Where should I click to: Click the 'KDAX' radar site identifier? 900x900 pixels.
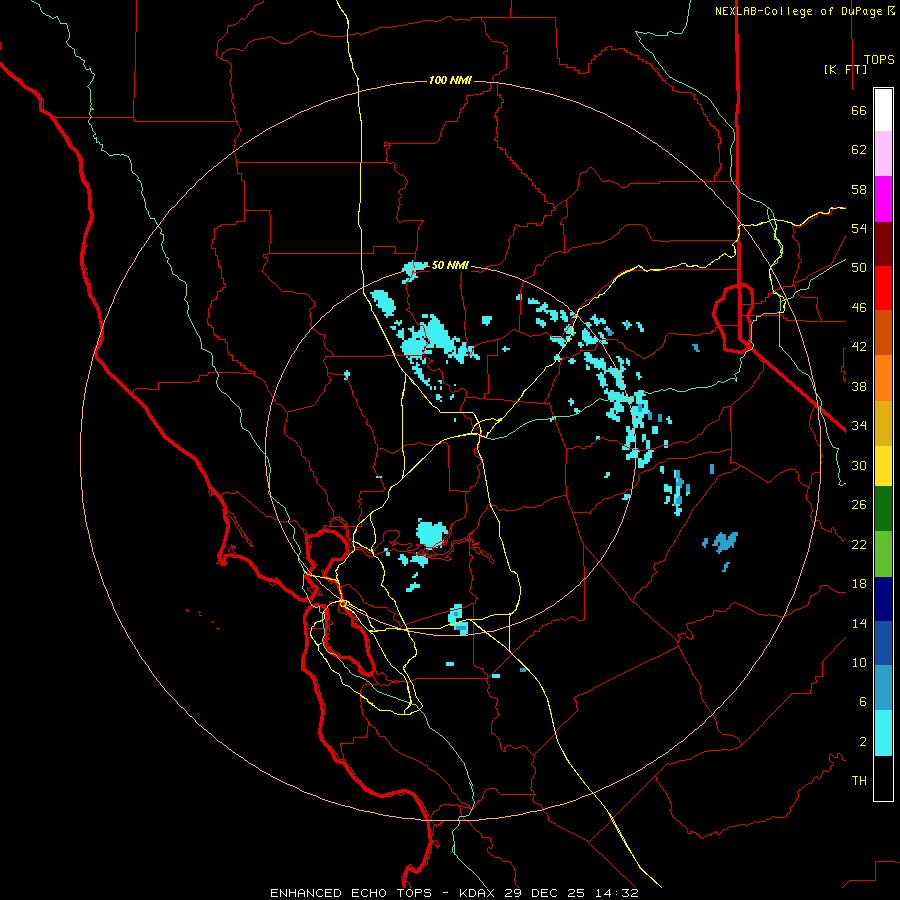pos(479,893)
